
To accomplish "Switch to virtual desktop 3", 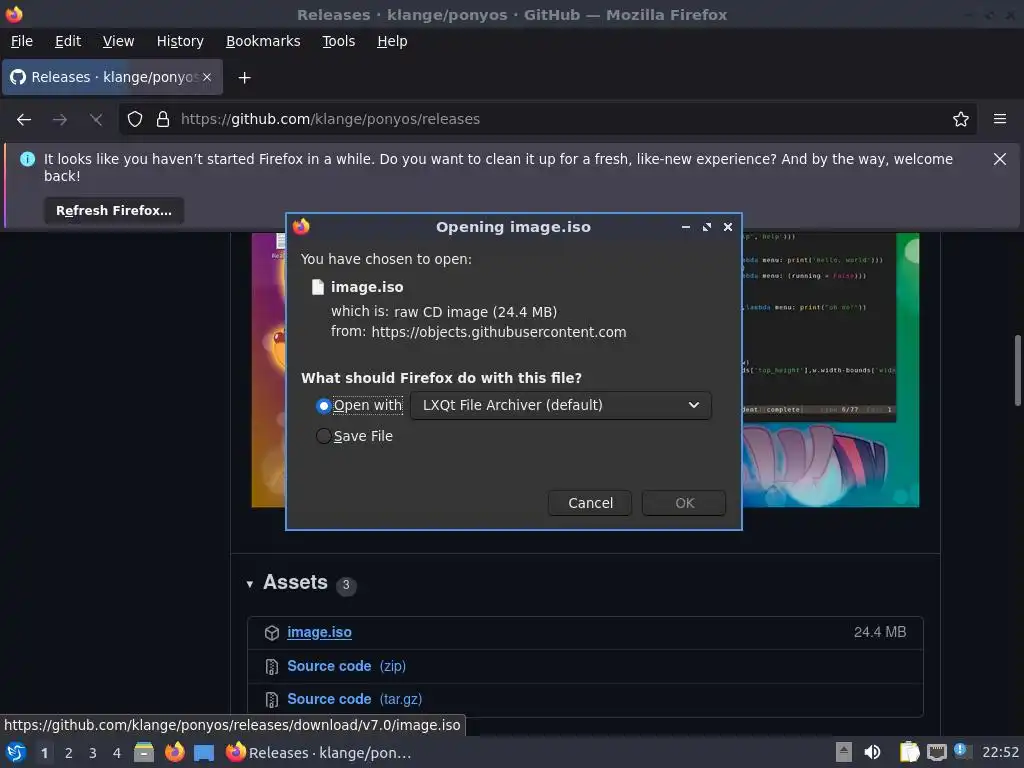I will (93, 753).
